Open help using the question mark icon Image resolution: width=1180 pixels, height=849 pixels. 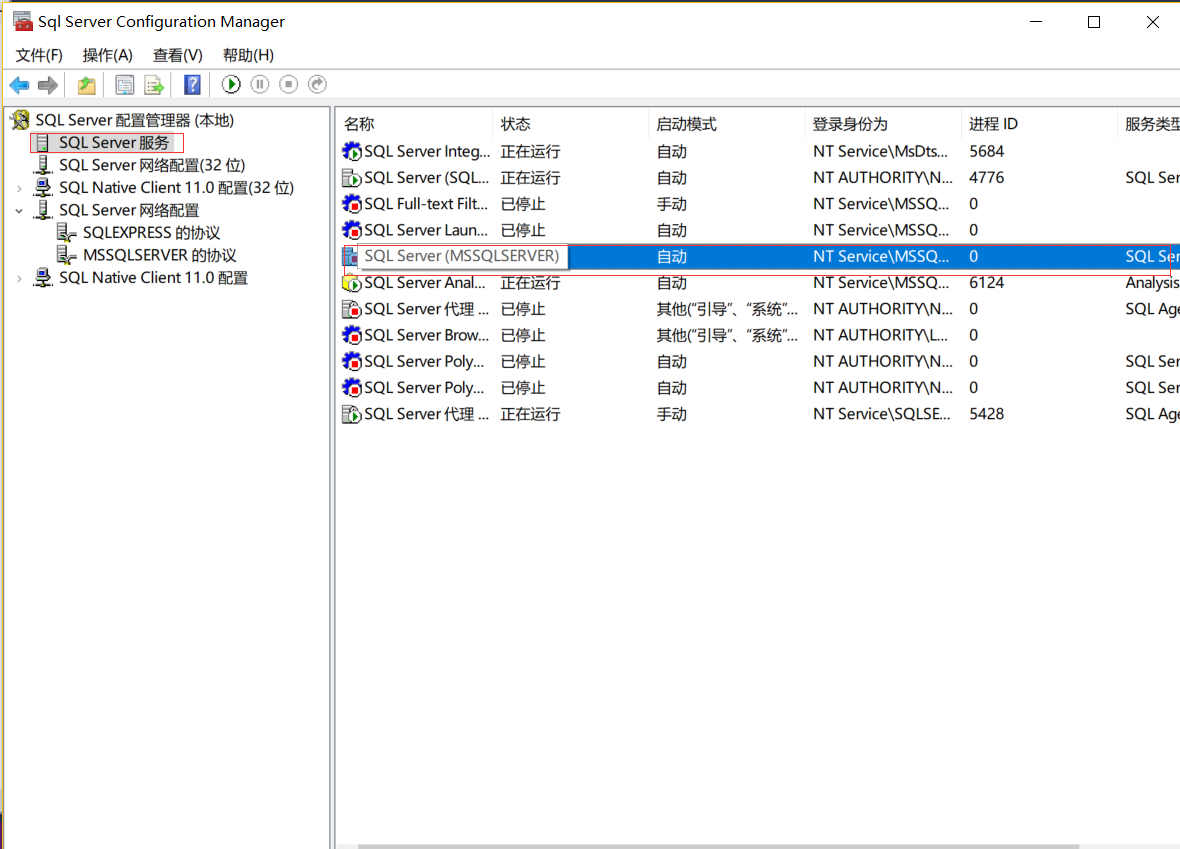point(191,84)
